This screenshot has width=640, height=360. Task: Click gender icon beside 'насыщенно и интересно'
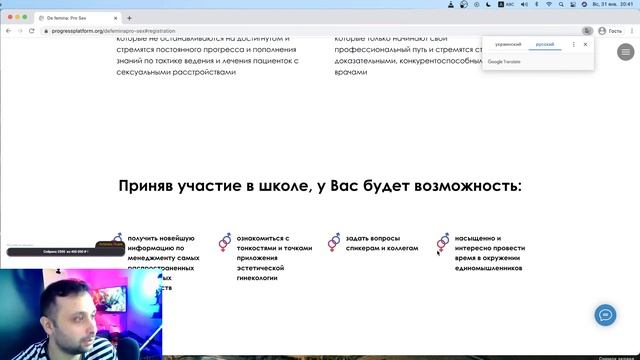(443, 242)
